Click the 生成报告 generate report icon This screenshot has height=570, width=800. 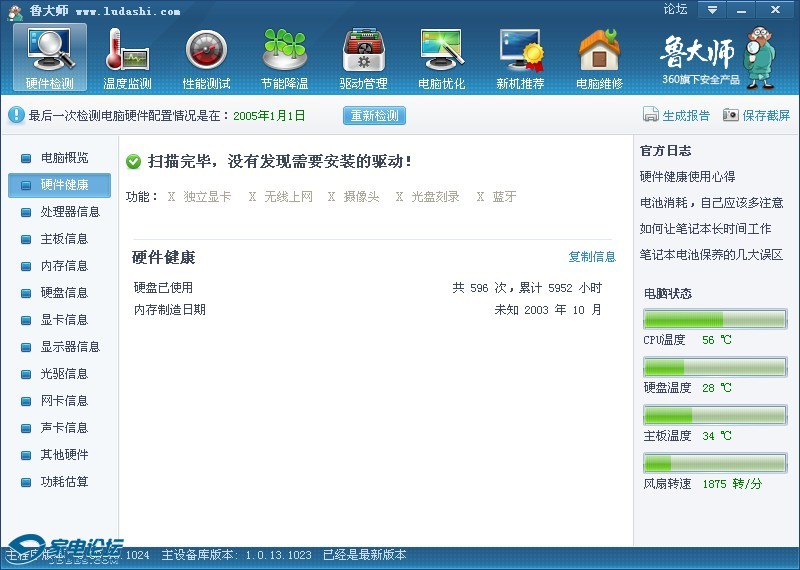coord(651,115)
